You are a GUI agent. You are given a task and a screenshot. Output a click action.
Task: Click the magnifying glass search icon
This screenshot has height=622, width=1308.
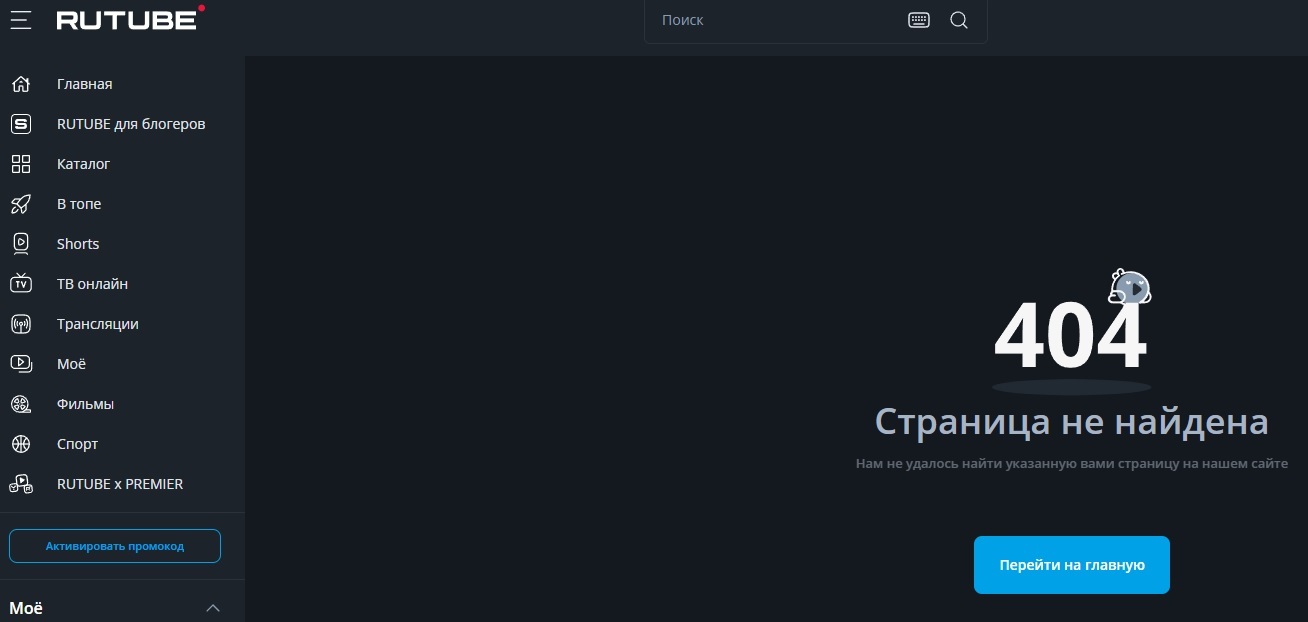[959, 20]
